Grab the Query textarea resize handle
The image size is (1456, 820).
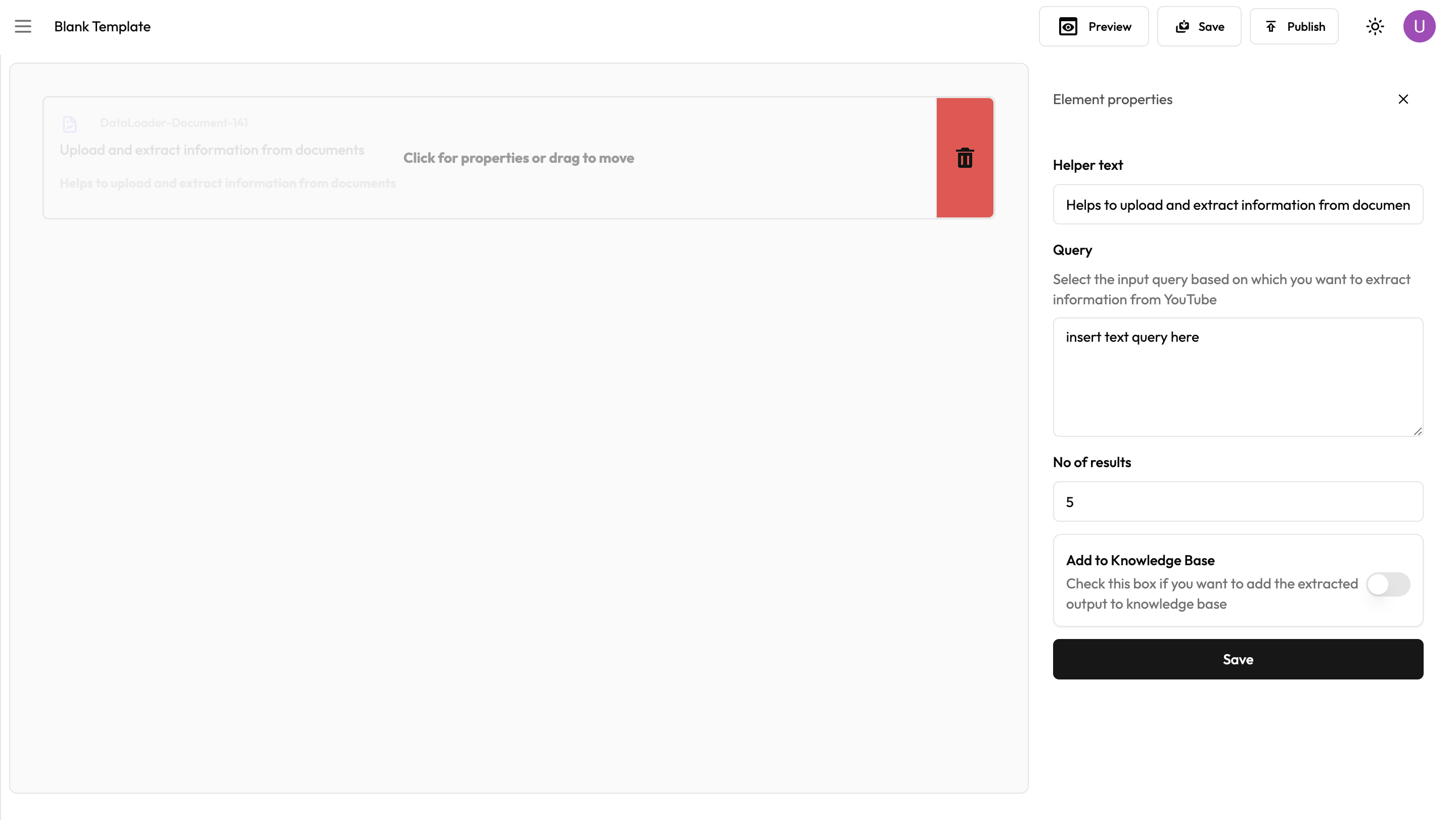point(1418,432)
